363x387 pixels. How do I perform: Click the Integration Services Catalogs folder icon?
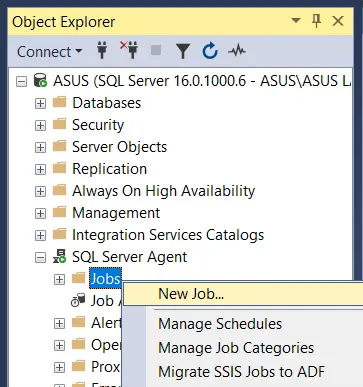[x=60, y=234]
